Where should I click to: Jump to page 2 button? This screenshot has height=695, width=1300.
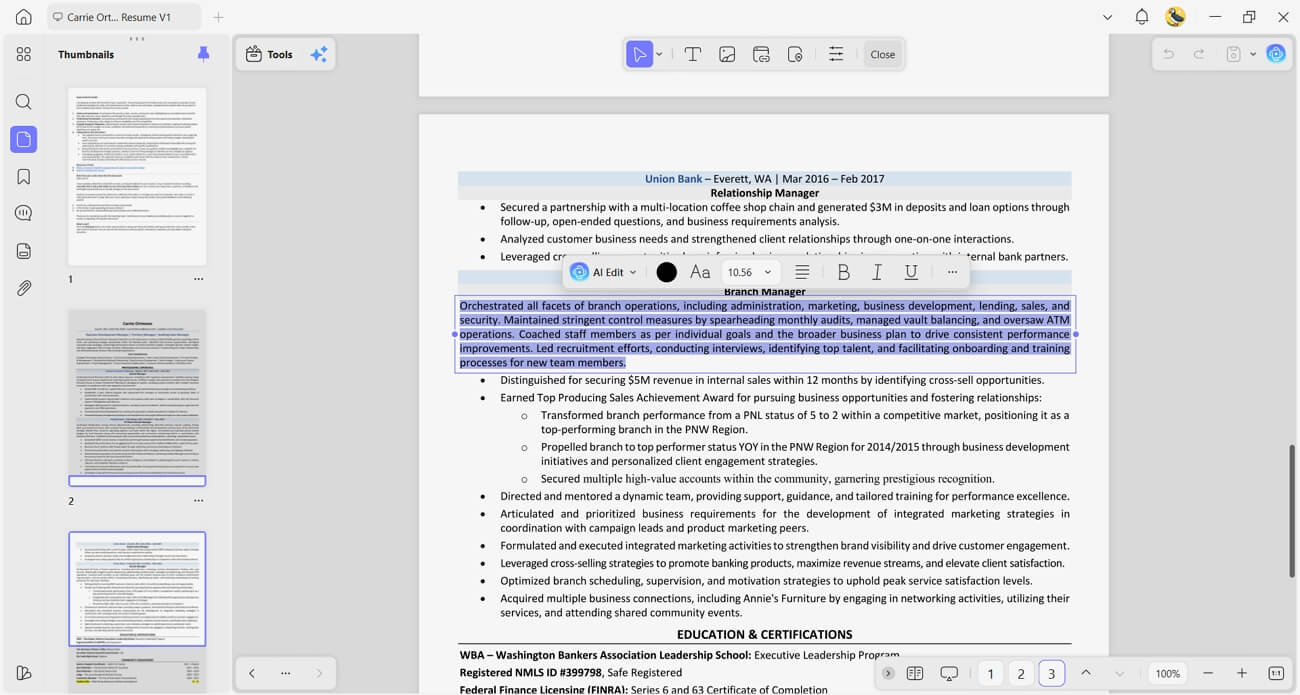point(1021,673)
